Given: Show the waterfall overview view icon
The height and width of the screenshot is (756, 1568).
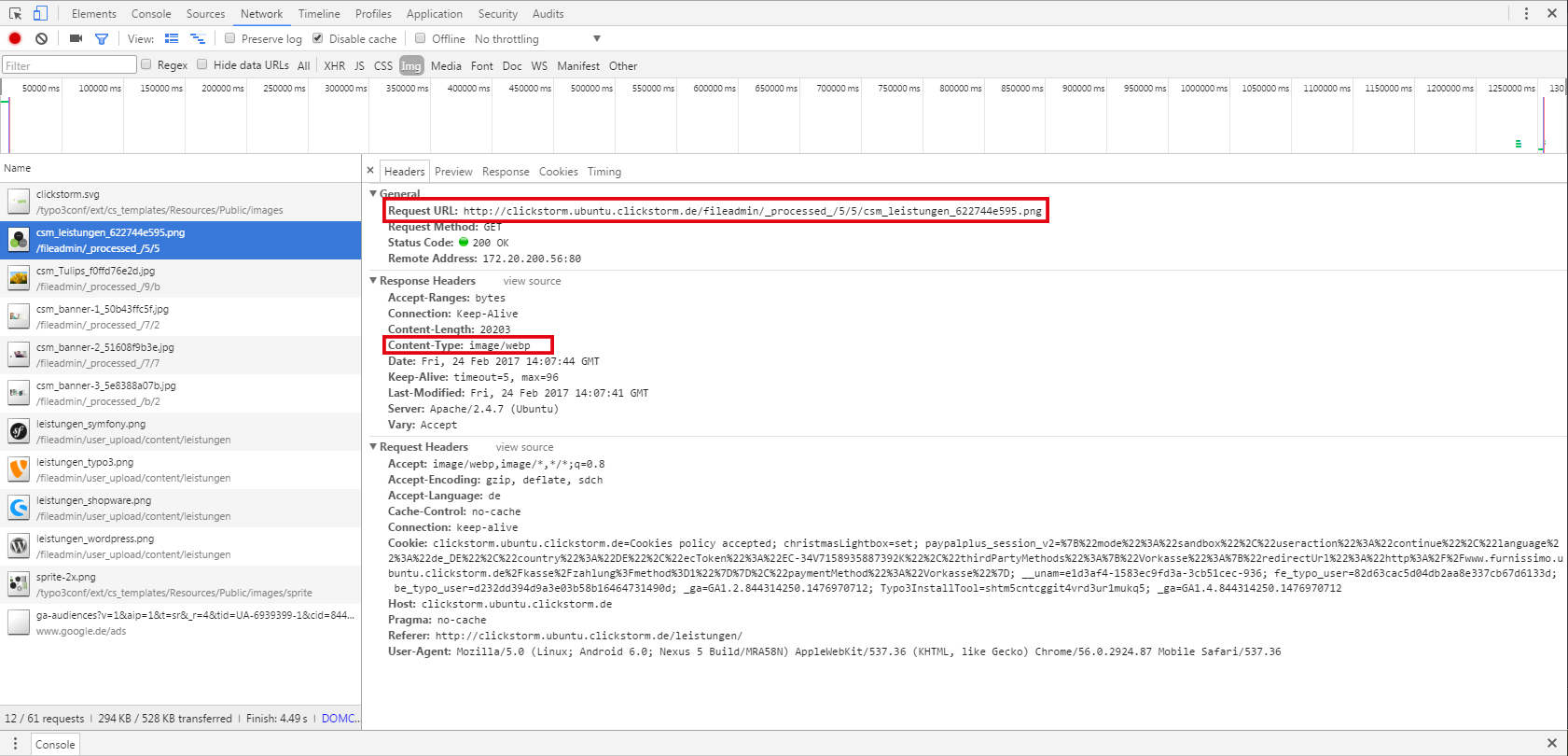Looking at the screenshot, I should click(x=198, y=38).
